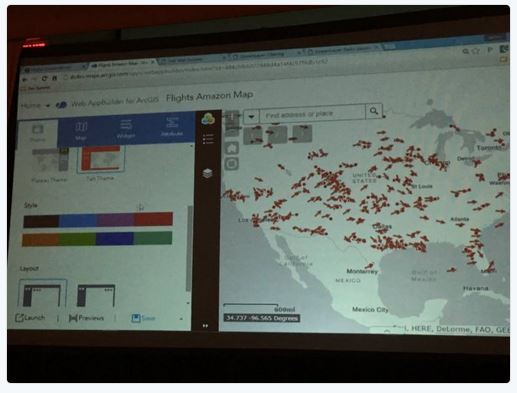Switch to the Widget tab
Image resolution: width=517 pixels, height=393 pixels.
pyautogui.click(x=126, y=129)
